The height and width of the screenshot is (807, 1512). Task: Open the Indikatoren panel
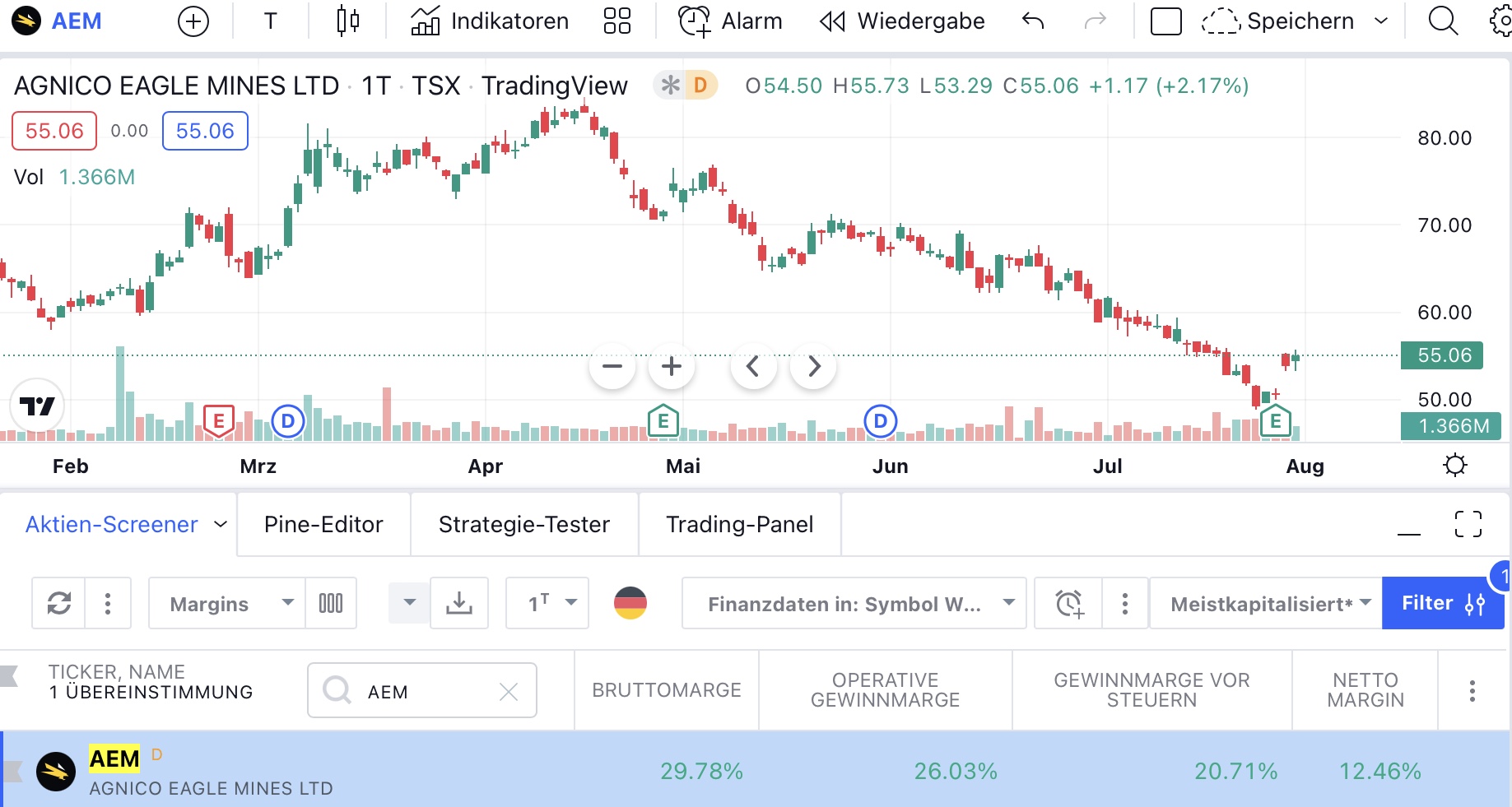491,21
